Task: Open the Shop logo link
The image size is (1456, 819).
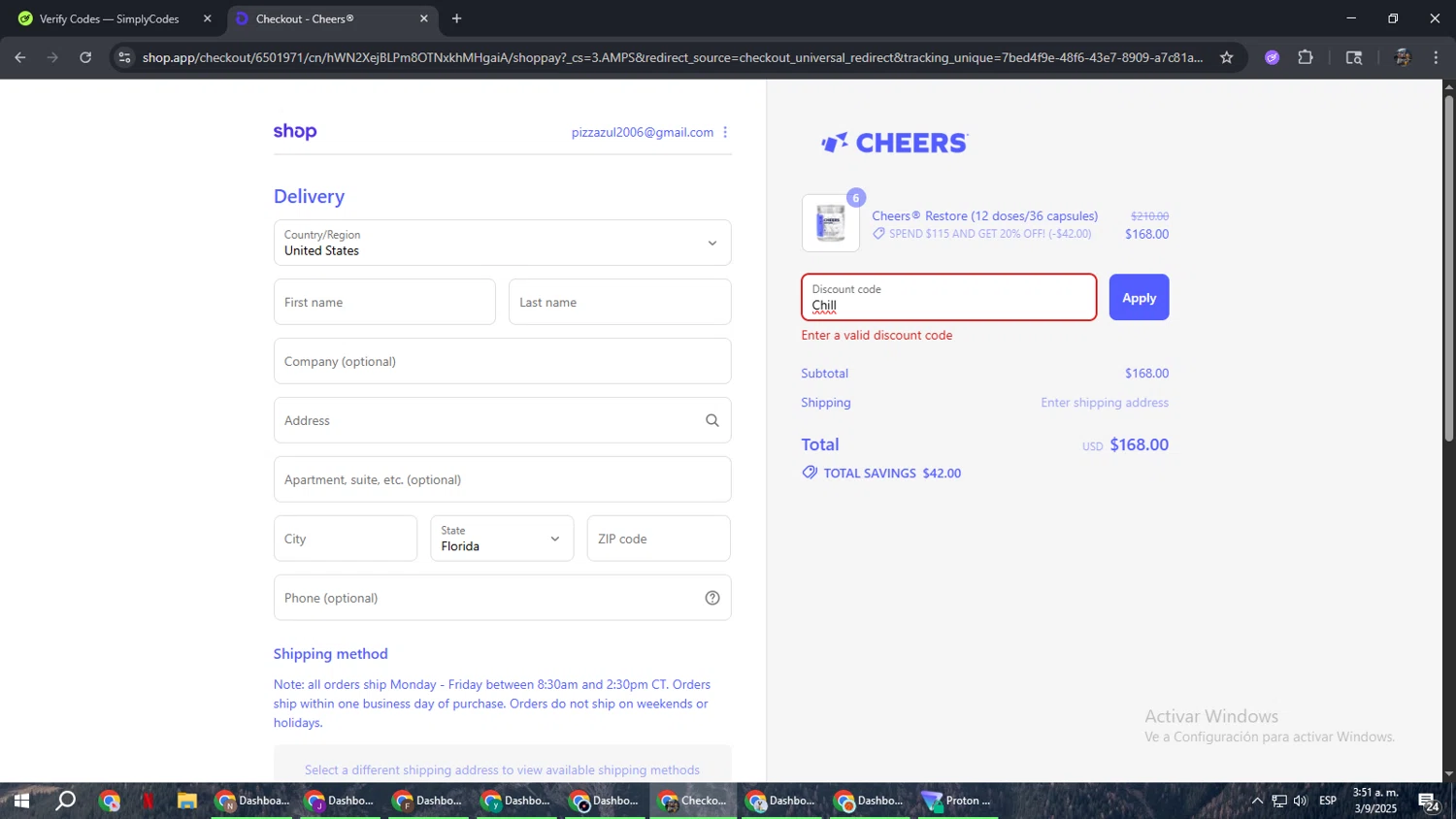Action: pos(295,131)
